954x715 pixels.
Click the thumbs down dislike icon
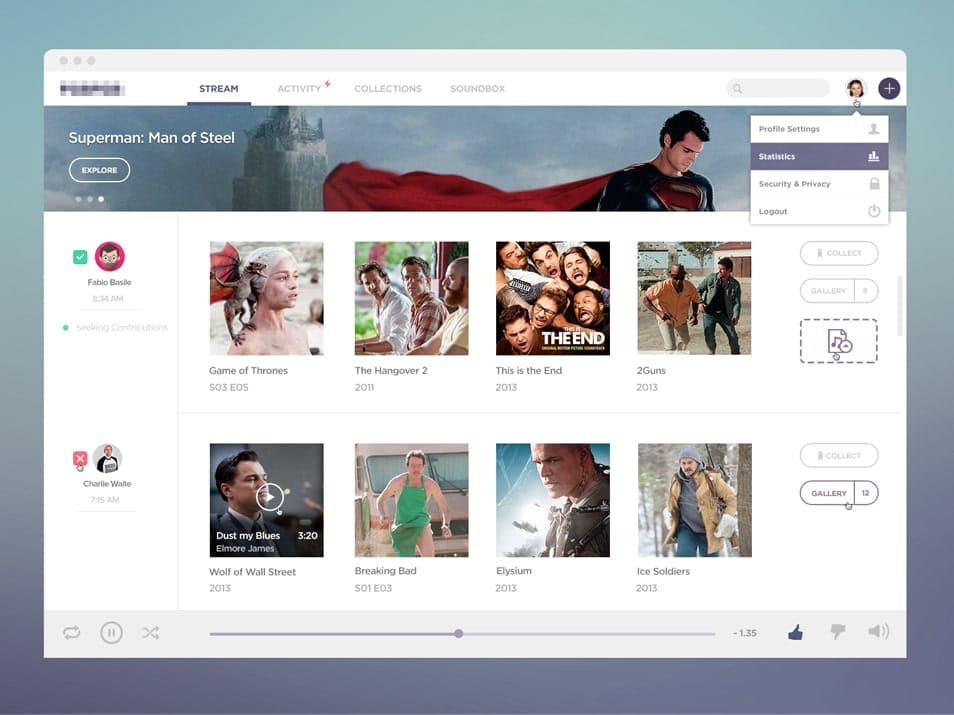tap(838, 632)
